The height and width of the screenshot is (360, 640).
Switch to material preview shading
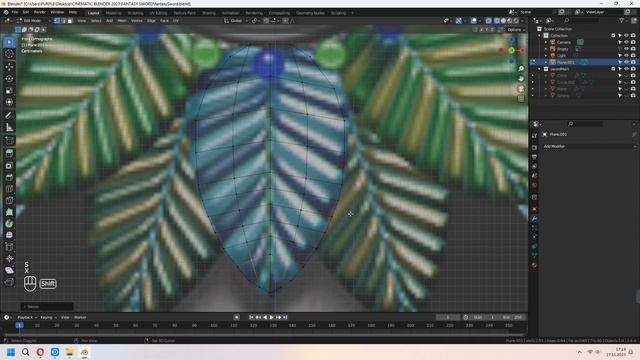(x=510, y=20)
